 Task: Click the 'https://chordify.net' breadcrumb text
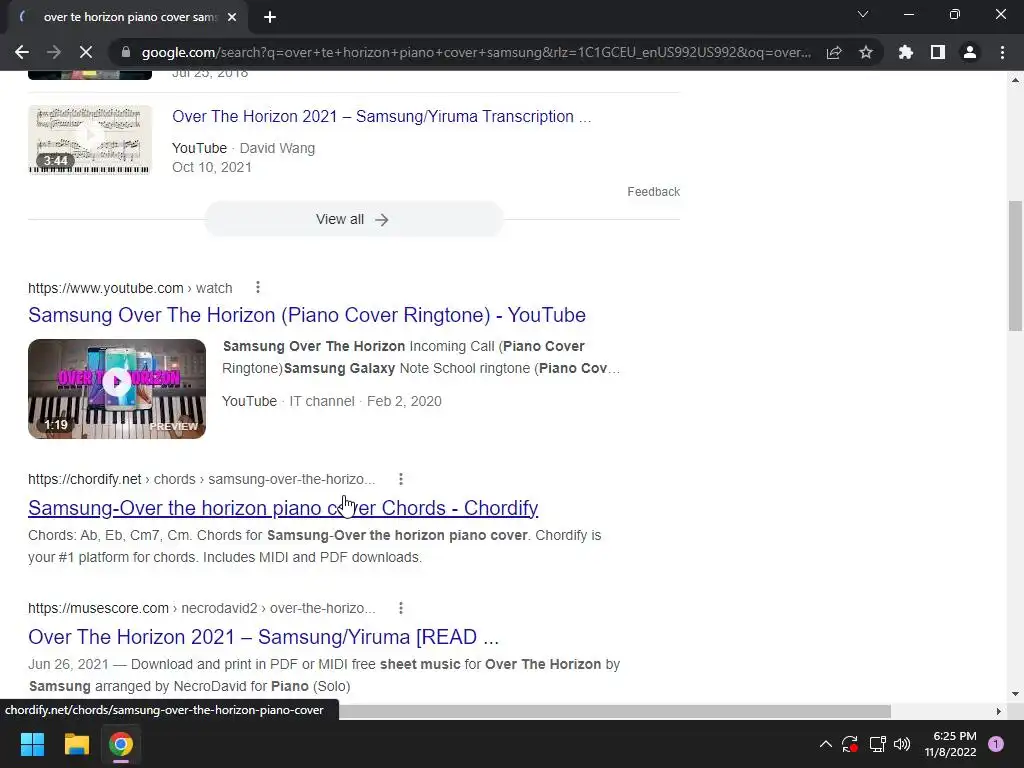point(84,479)
